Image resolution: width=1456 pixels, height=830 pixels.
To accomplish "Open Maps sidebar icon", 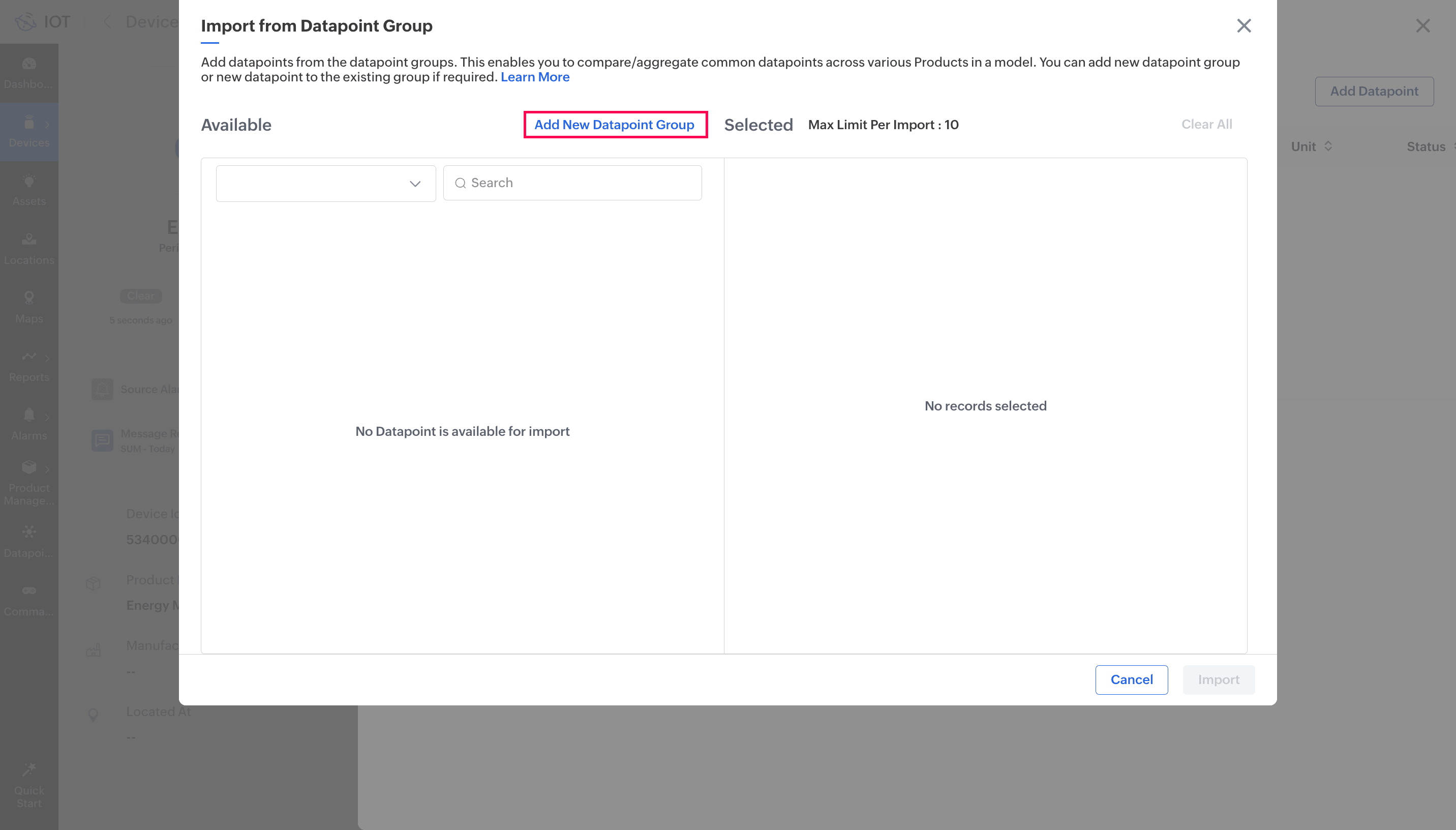I will coord(28,299).
